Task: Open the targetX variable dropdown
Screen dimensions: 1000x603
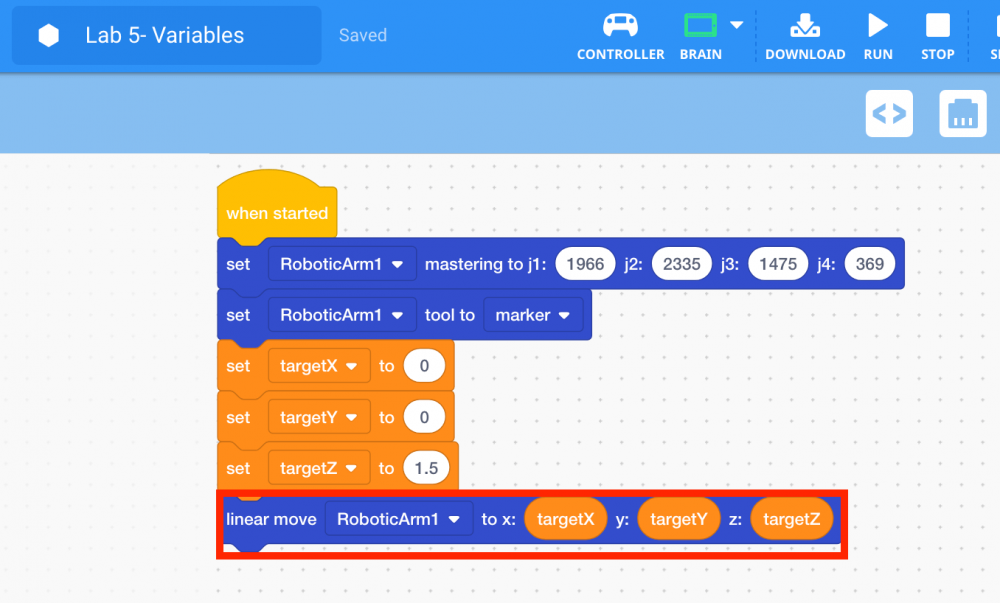Action: [x=318, y=365]
